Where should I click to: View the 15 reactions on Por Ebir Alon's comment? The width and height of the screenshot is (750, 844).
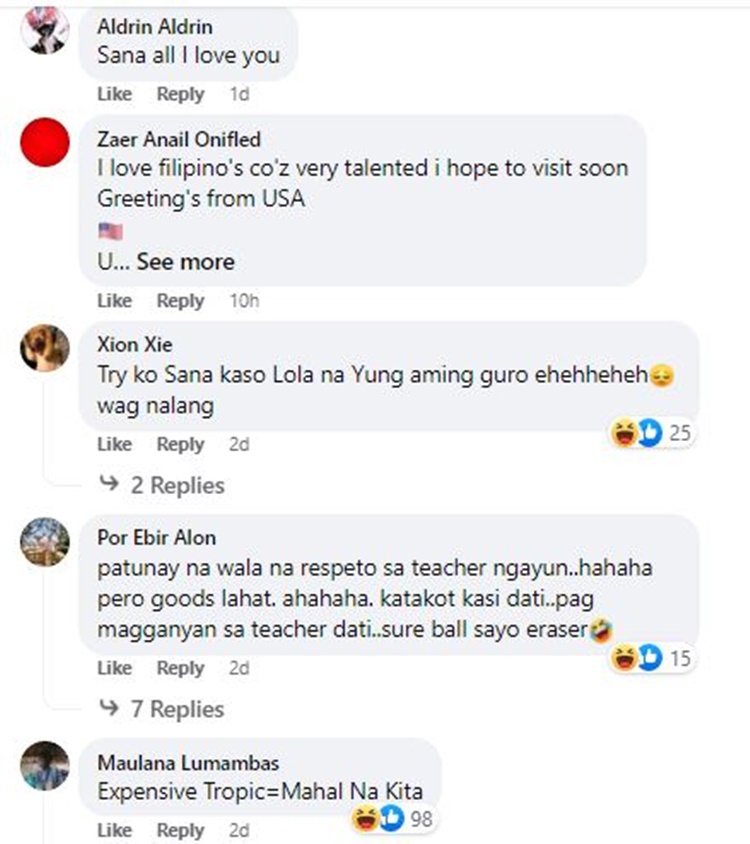click(651, 658)
